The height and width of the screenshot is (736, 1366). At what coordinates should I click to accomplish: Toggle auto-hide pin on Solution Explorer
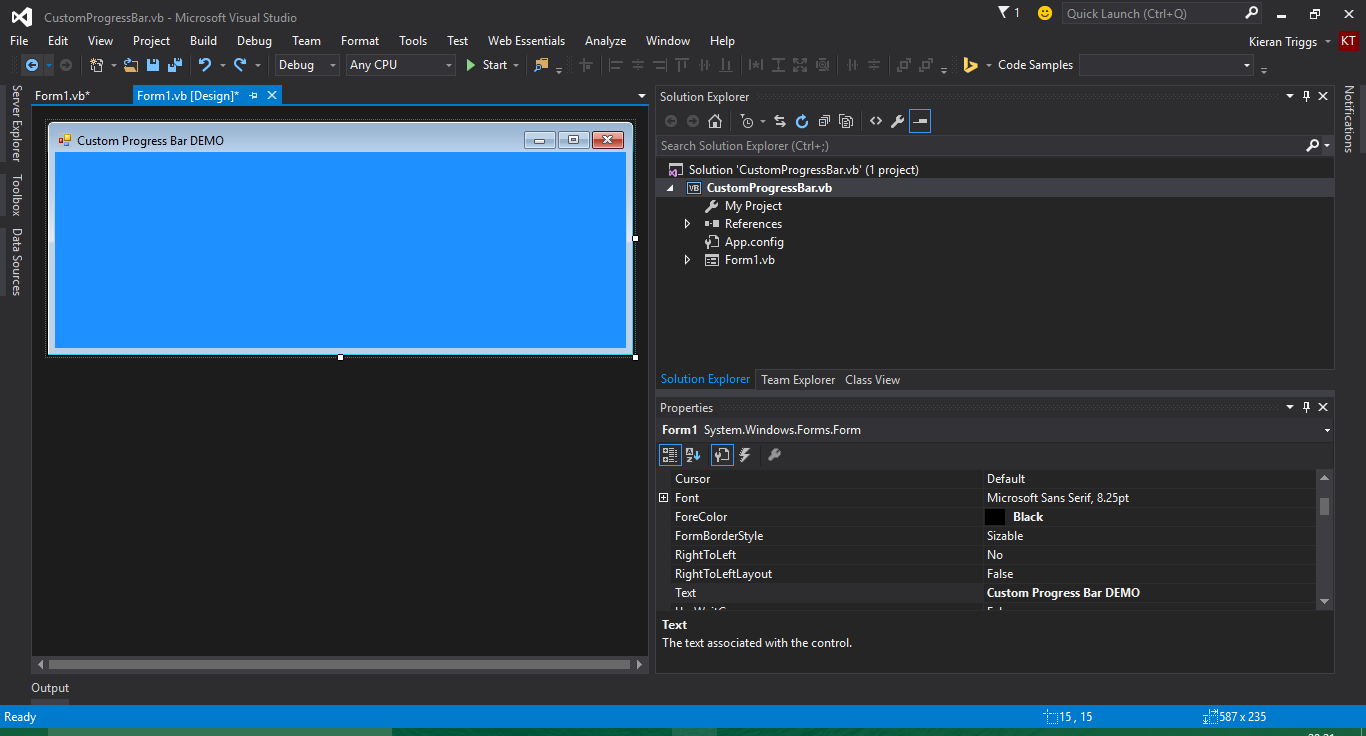click(x=1306, y=96)
